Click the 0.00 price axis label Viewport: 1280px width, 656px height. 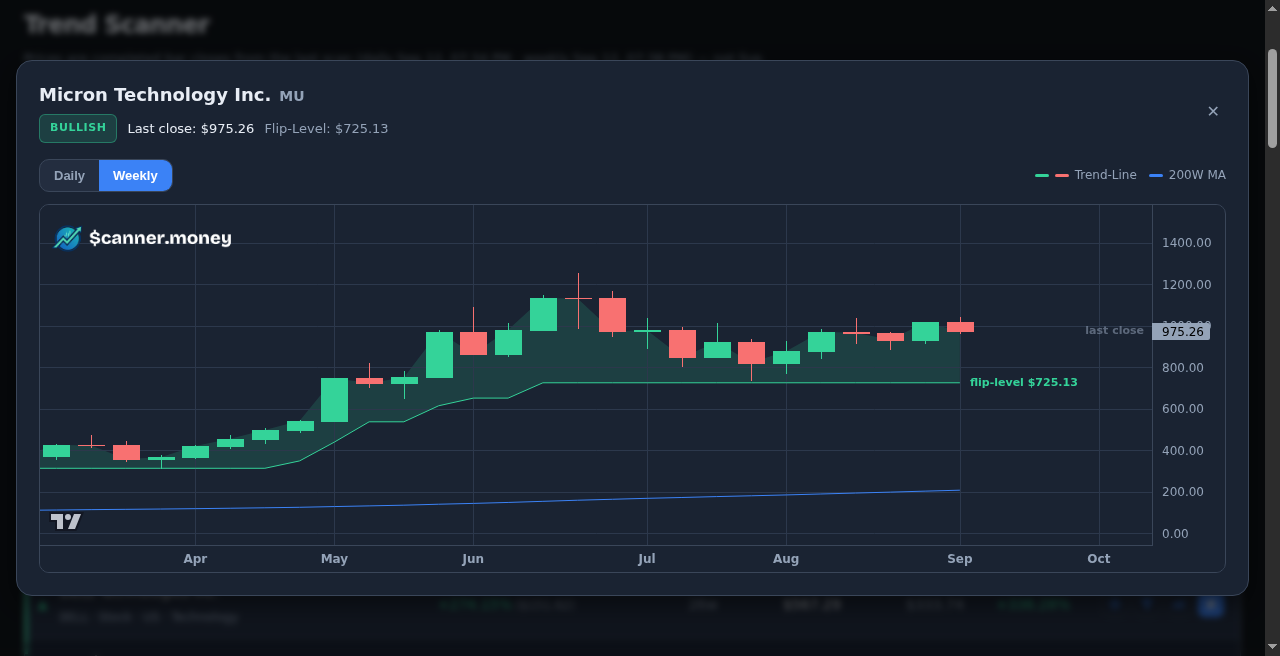[x=1175, y=534]
